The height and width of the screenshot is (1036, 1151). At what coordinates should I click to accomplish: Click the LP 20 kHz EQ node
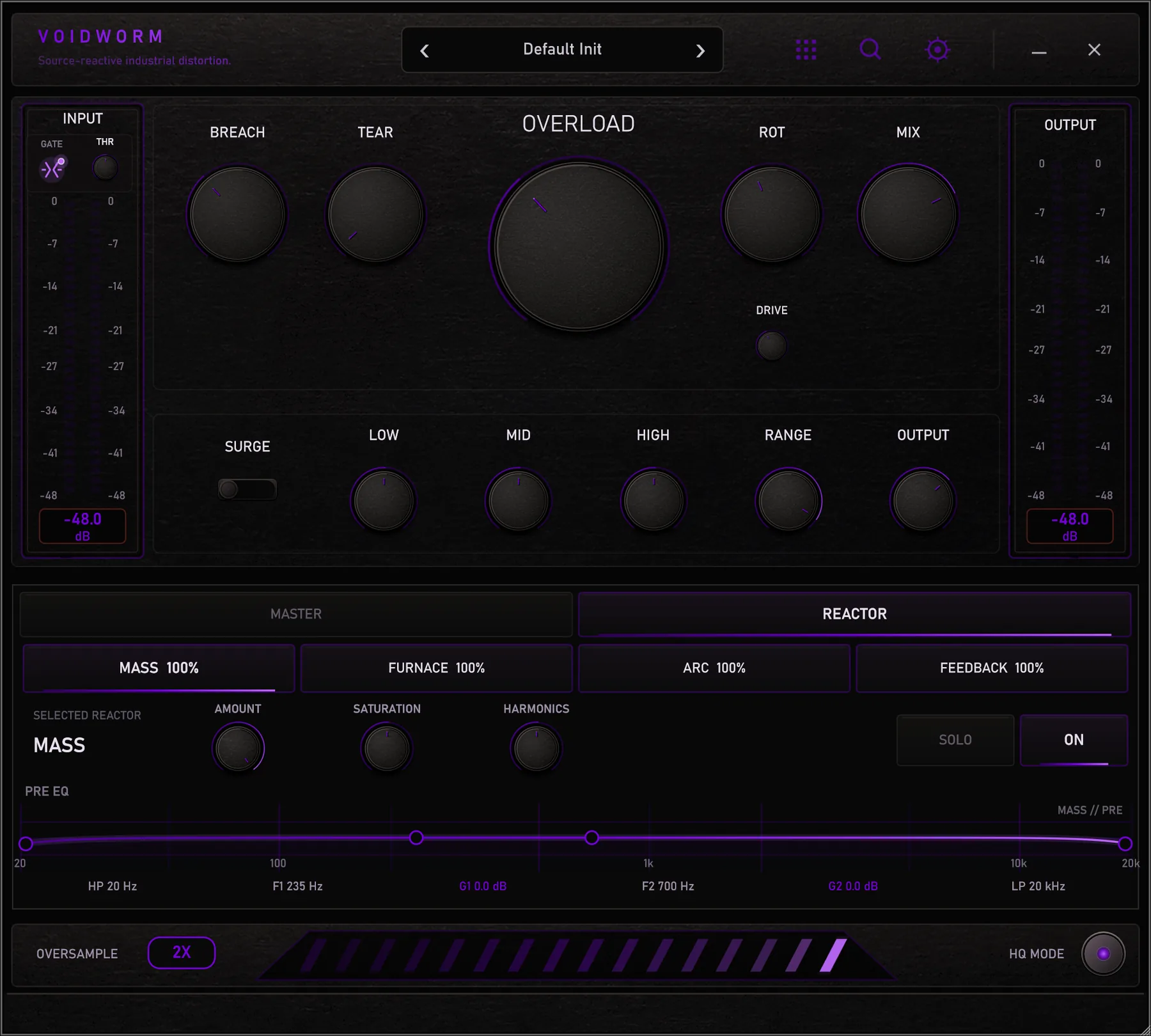(x=1125, y=844)
